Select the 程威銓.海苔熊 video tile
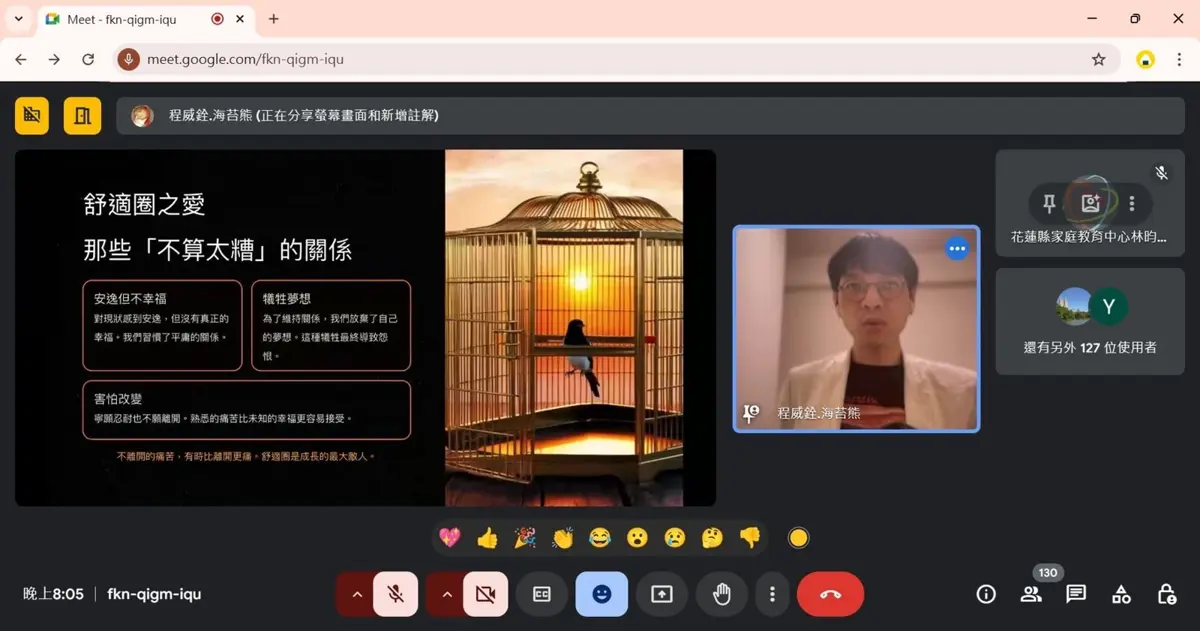This screenshot has width=1200, height=631. (x=856, y=329)
